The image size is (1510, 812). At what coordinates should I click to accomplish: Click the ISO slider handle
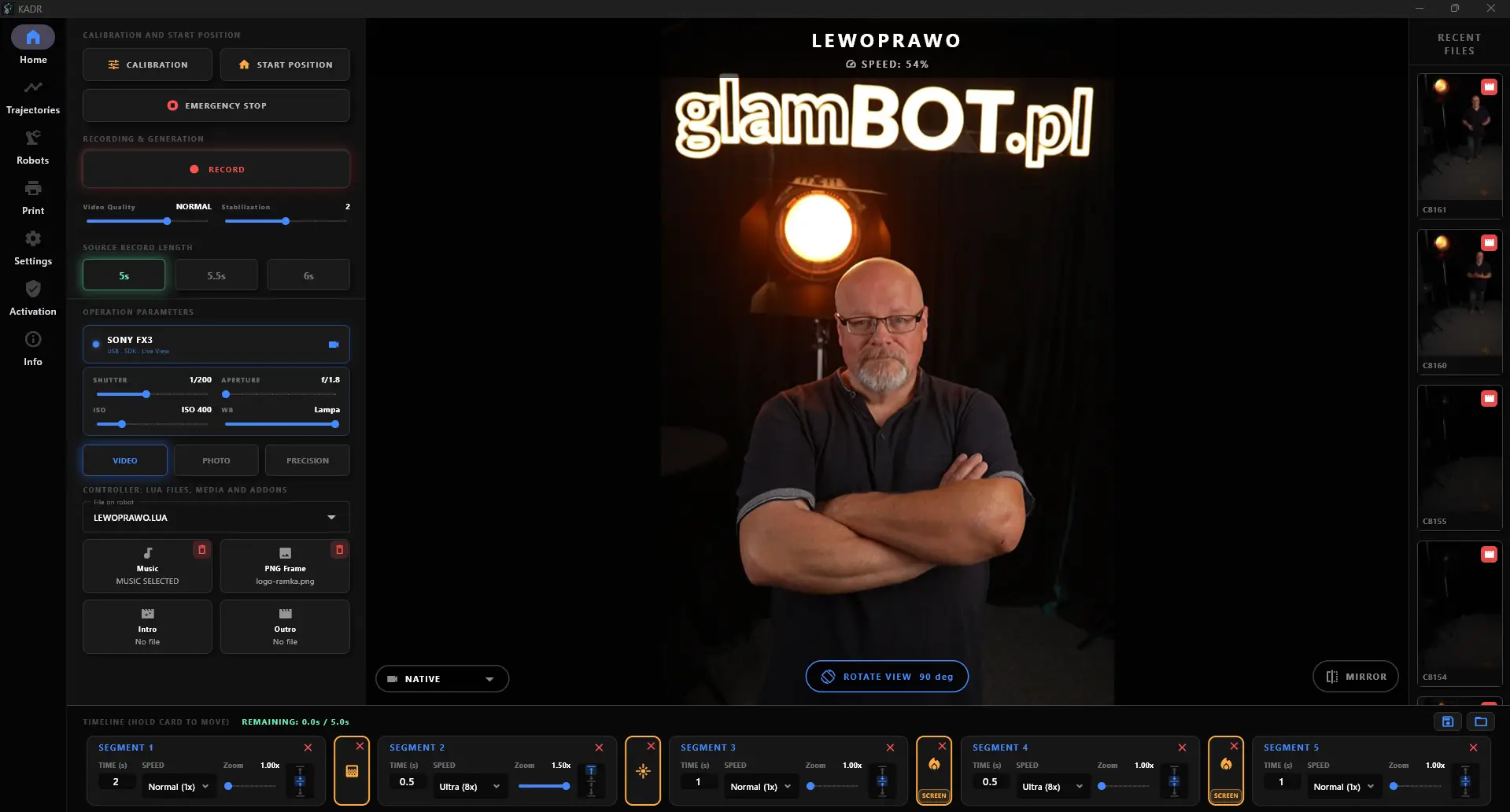click(122, 424)
